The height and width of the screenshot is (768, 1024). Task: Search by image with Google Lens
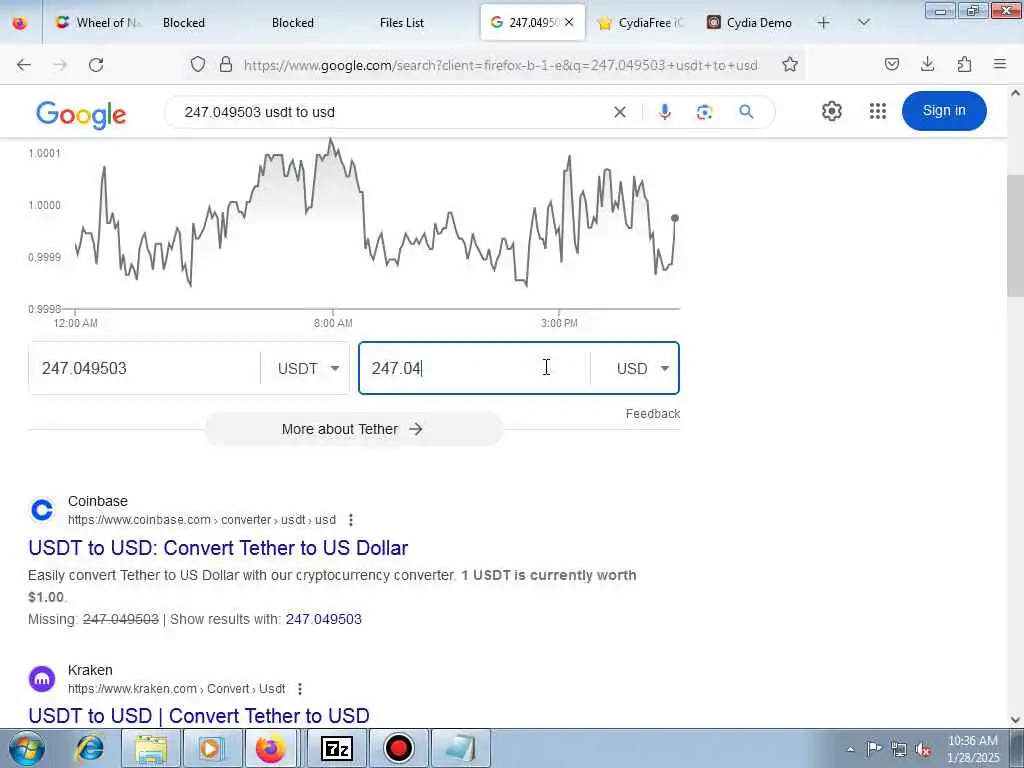(705, 112)
